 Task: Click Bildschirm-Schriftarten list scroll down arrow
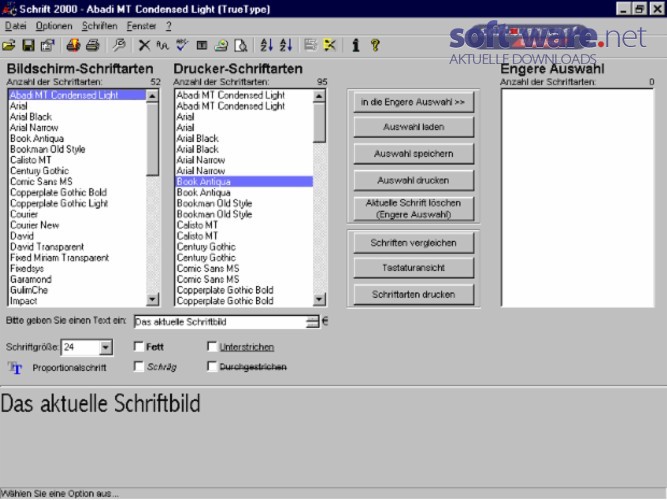coord(152,300)
